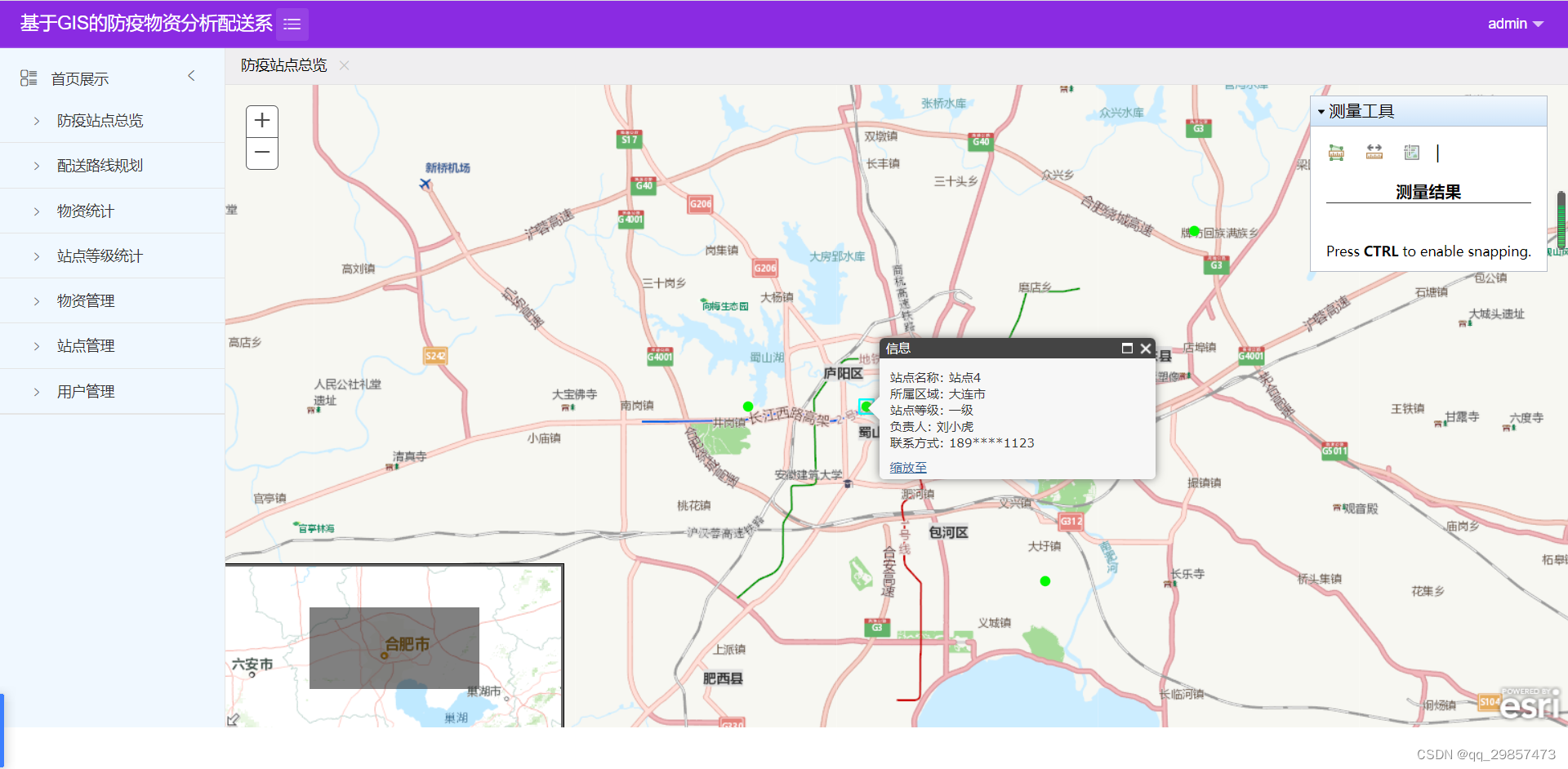Open the admin account dropdown
The width and height of the screenshot is (1568, 769).
(x=1516, y=24)
